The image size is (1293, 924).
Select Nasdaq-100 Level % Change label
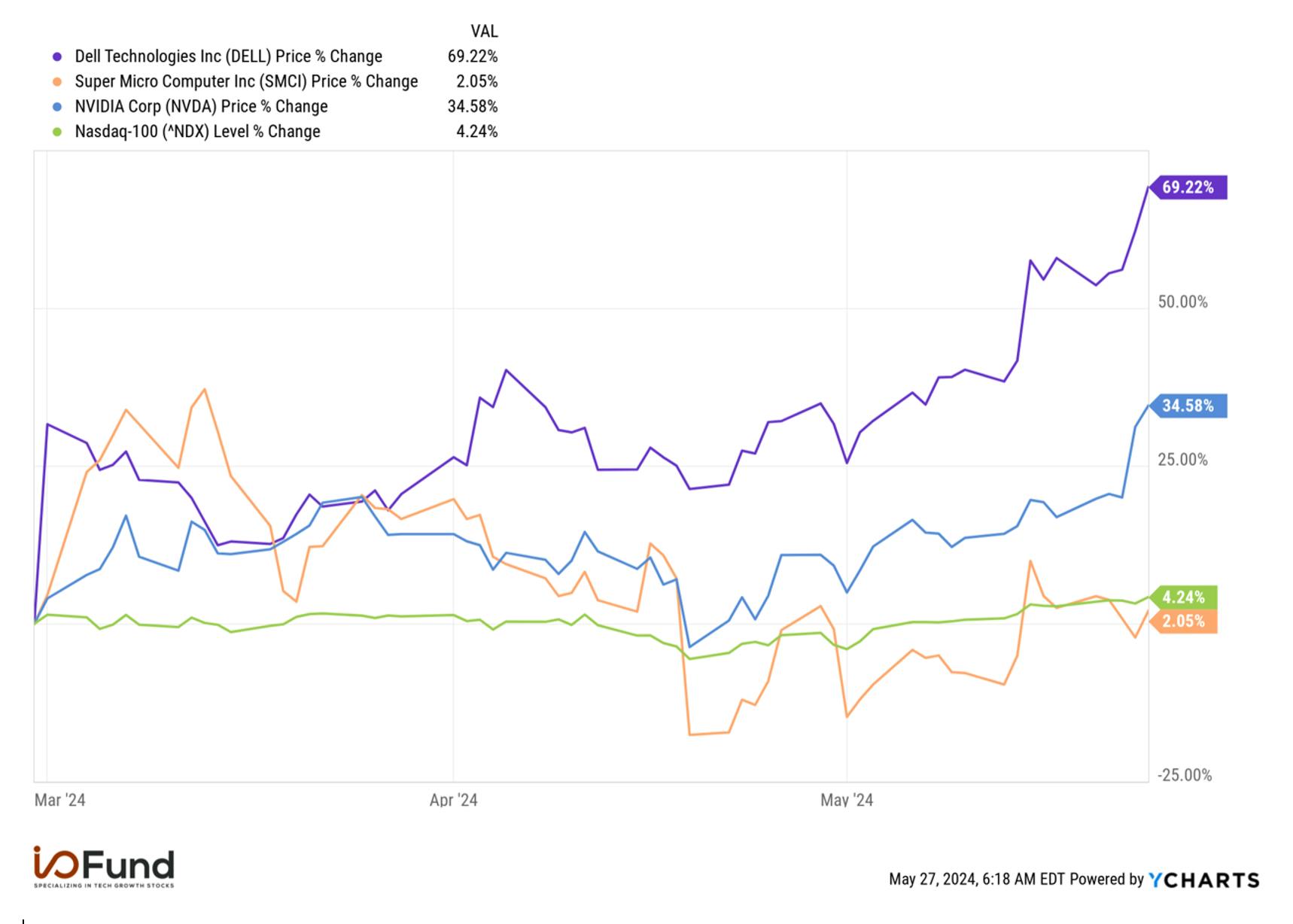197,132
